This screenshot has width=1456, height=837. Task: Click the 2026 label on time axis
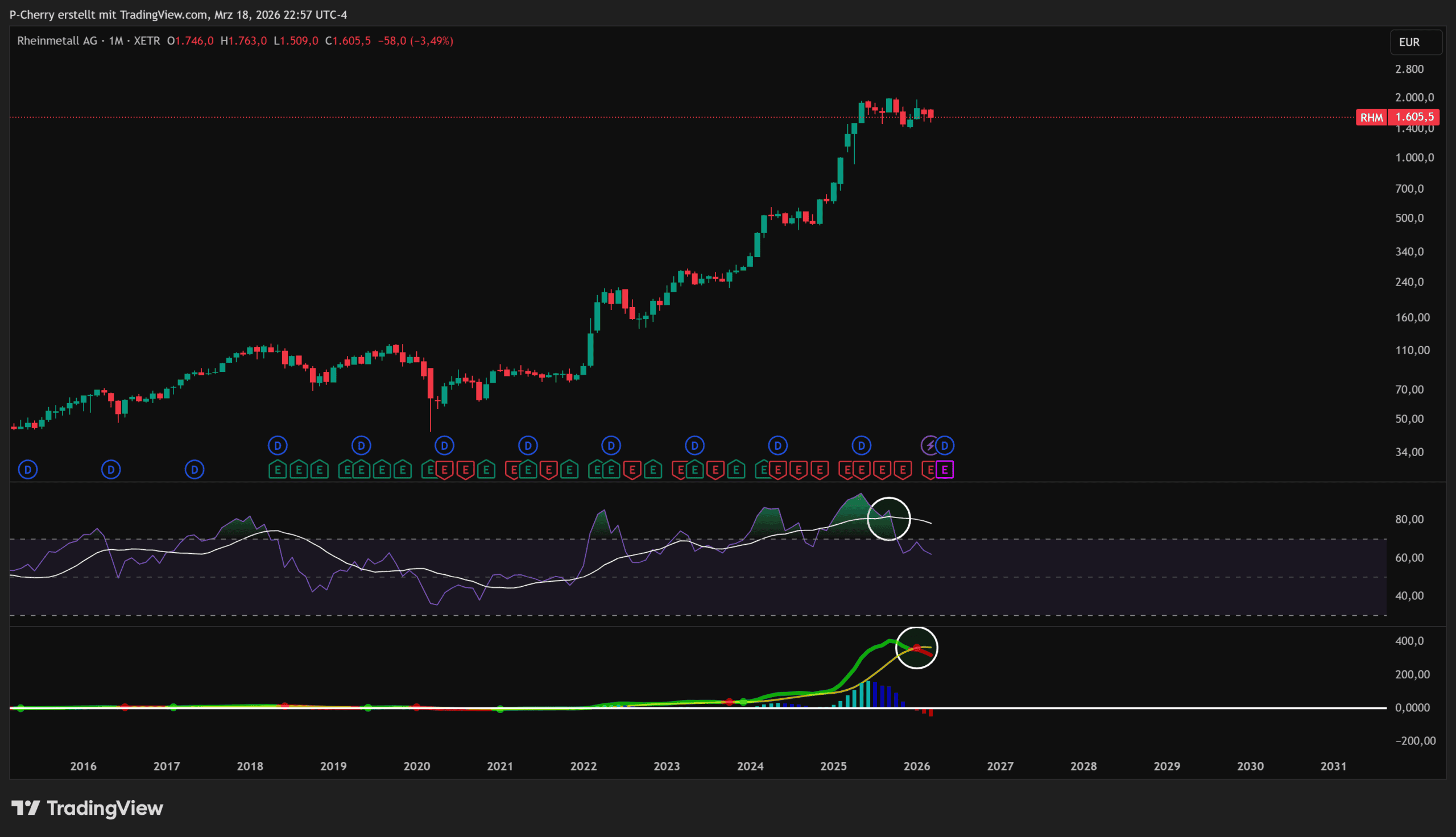click(916, 766)
